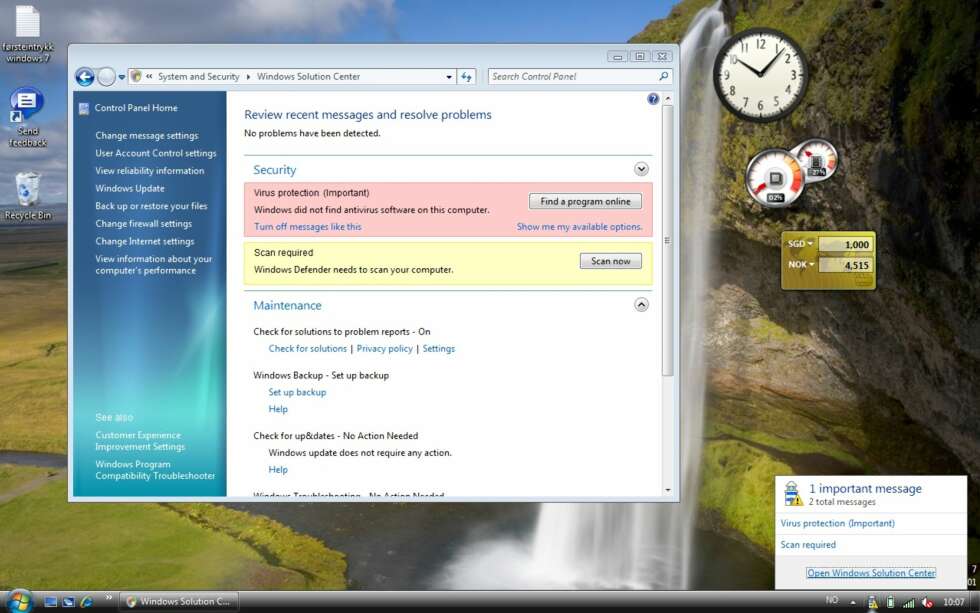
Task: Click the Start orb button
Action: [19, 601]
